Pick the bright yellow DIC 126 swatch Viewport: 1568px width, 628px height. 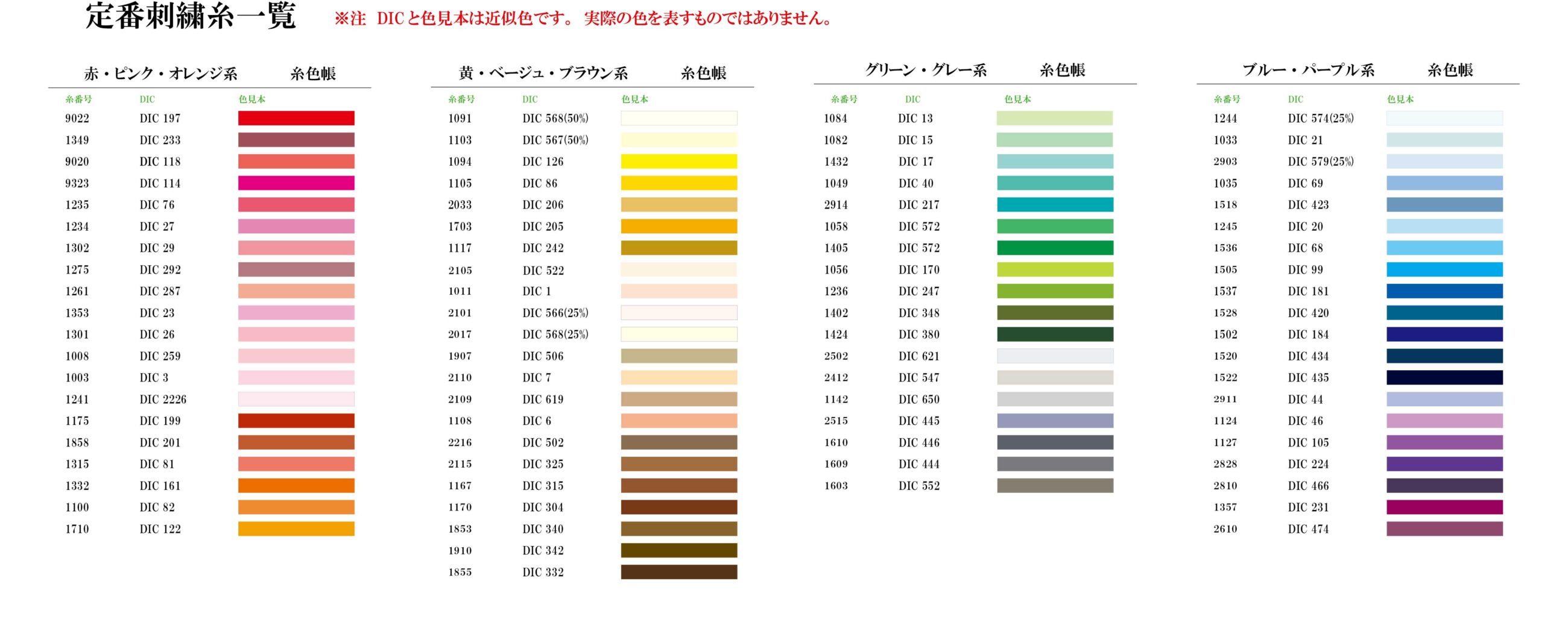click(678, 162)
